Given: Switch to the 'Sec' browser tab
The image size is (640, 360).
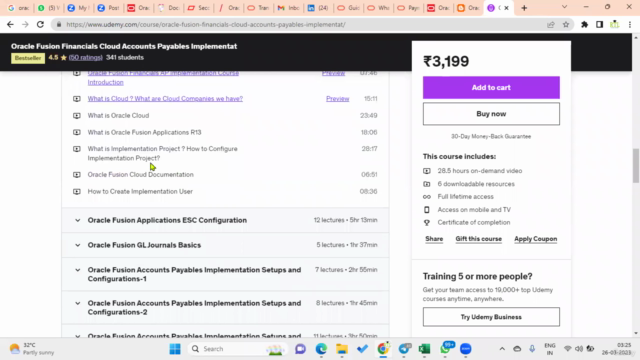Looking at the screenshot, I should [x=198, y=8].
